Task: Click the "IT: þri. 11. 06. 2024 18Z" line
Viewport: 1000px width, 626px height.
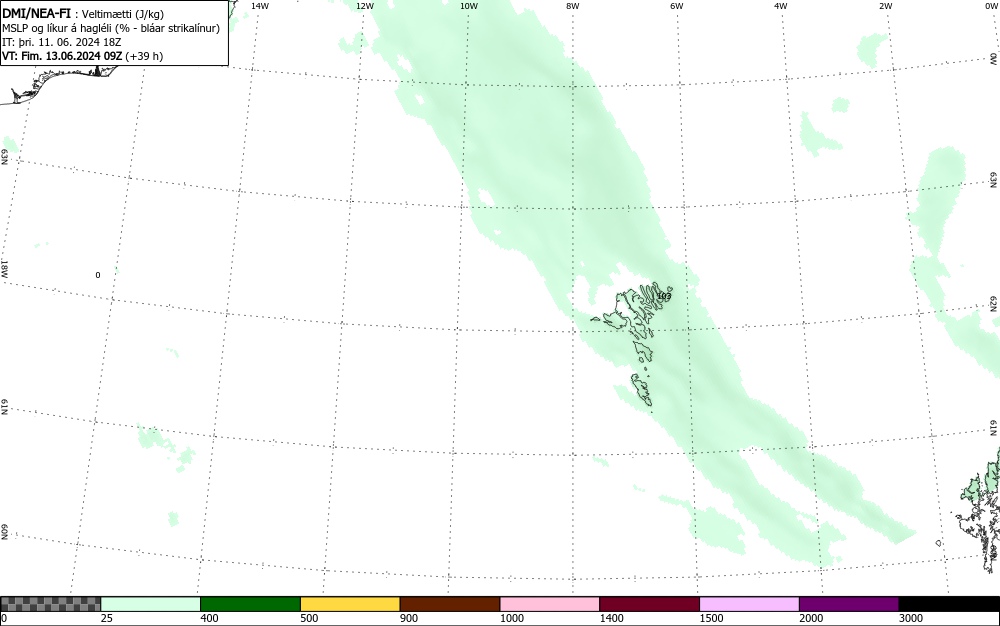Action: tap(62, 42)
